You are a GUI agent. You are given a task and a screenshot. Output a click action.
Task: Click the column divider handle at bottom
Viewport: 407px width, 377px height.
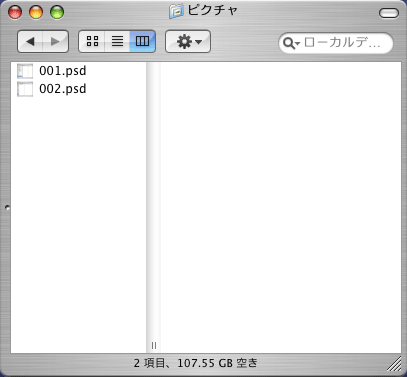pyautogui.click(x=154, y=345)
